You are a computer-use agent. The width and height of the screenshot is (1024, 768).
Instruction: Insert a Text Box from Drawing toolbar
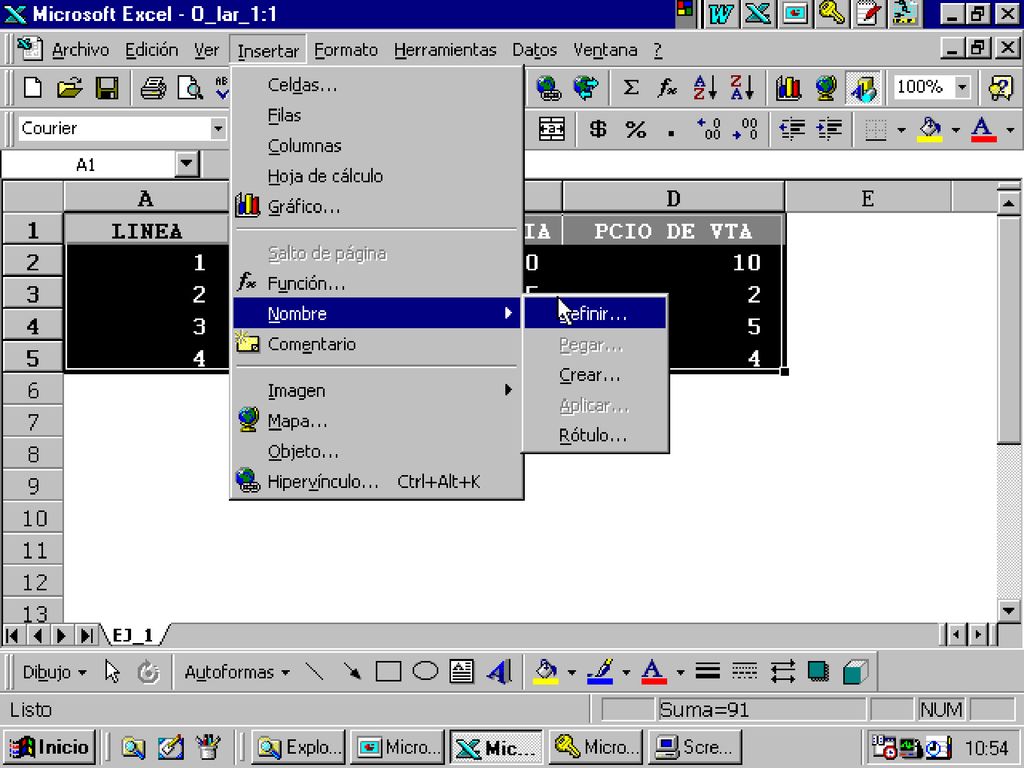[x=462, y=671]
